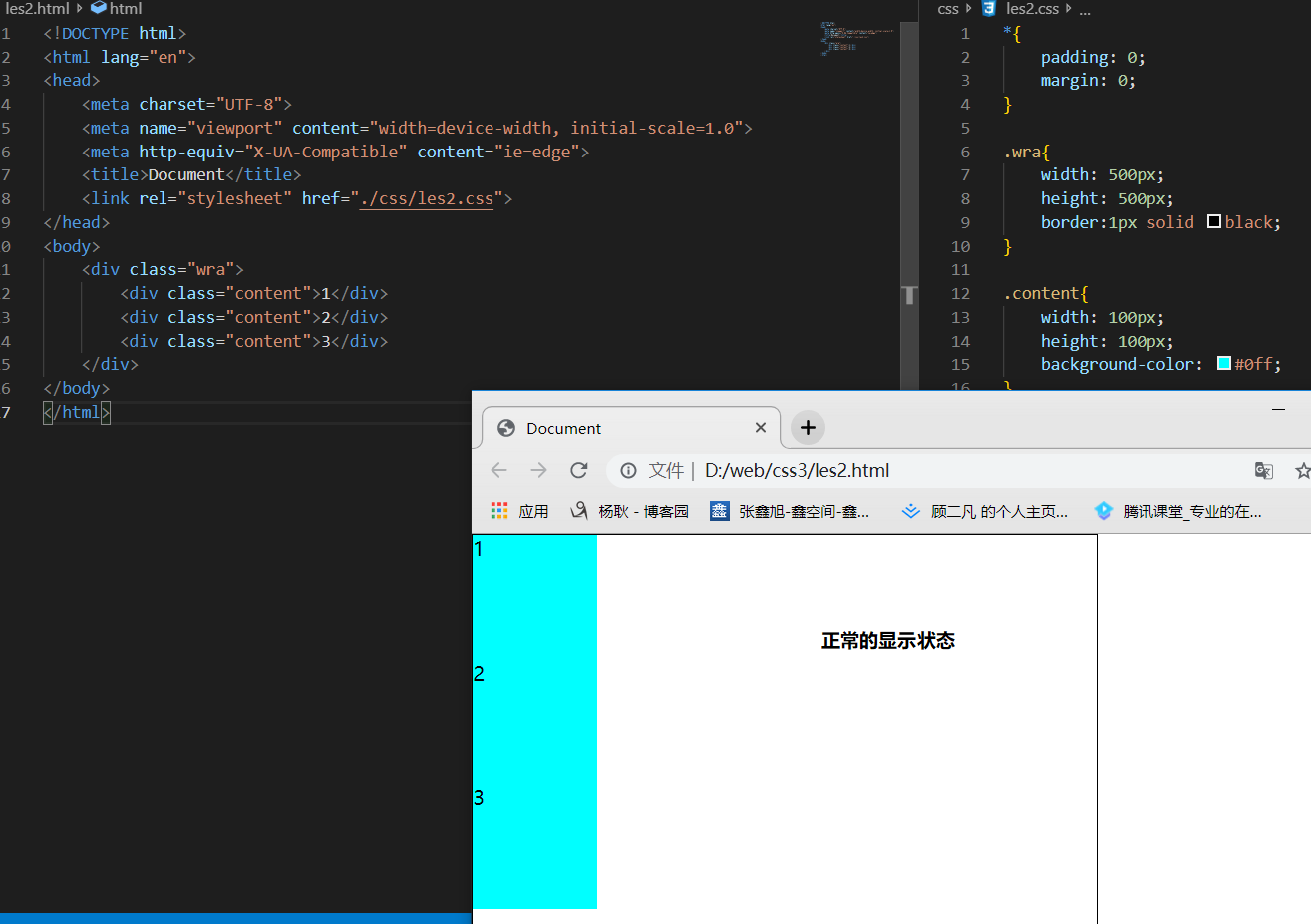Bookmark page with star icon
This screenshot has width=1311, height=924.
pyautogui.click(x=1302, y=470)
